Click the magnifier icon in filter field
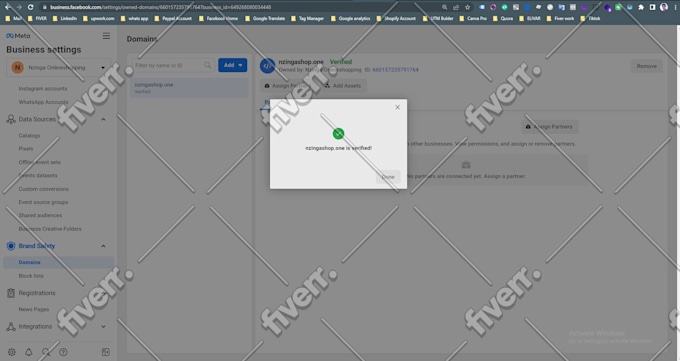680x361 pixels. pos(208,65)
